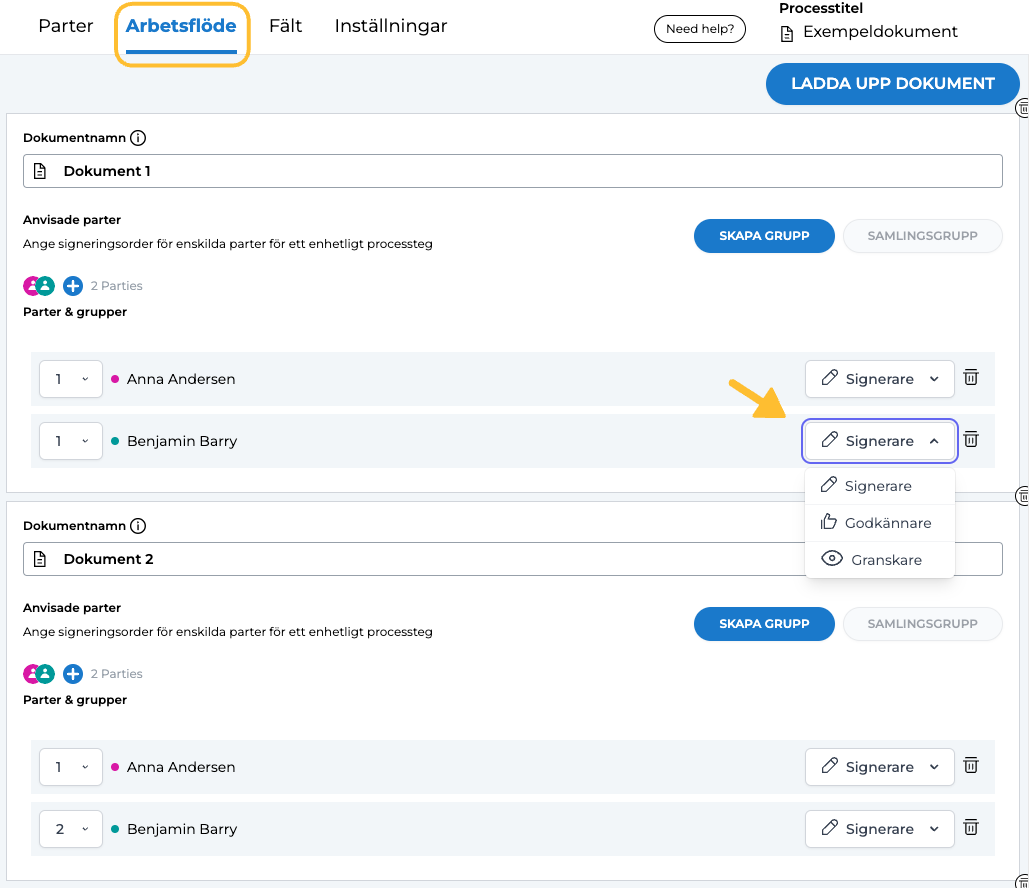Switch to the Parter tab

(66, 26)
